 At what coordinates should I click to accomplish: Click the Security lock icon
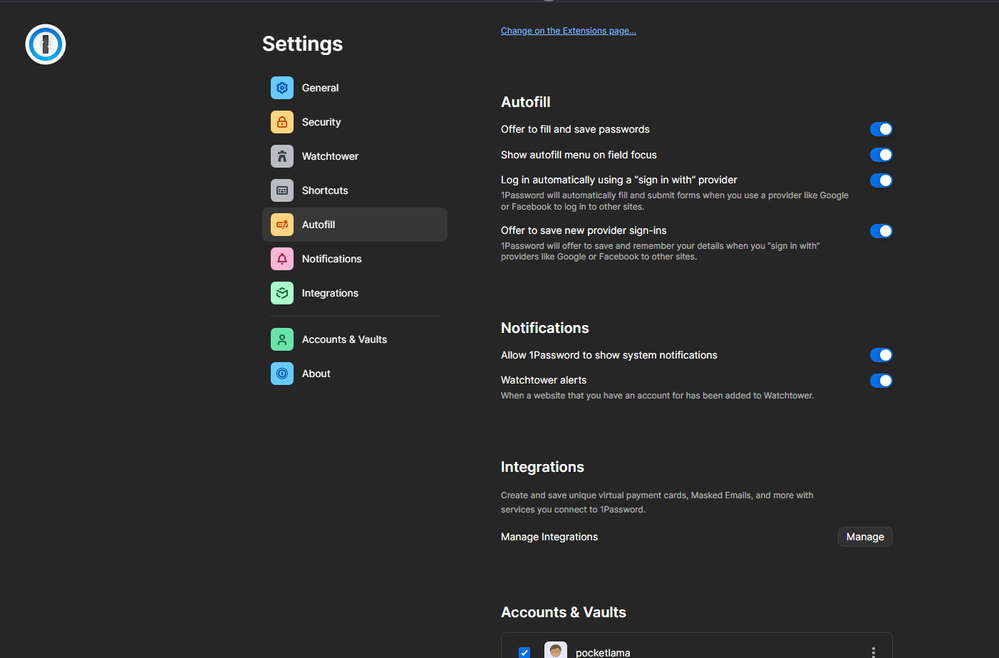click(x=282, y=122)
